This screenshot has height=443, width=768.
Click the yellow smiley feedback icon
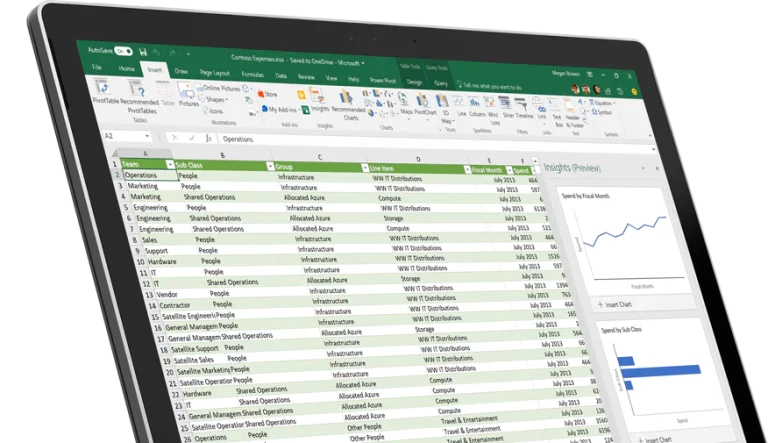634,92
